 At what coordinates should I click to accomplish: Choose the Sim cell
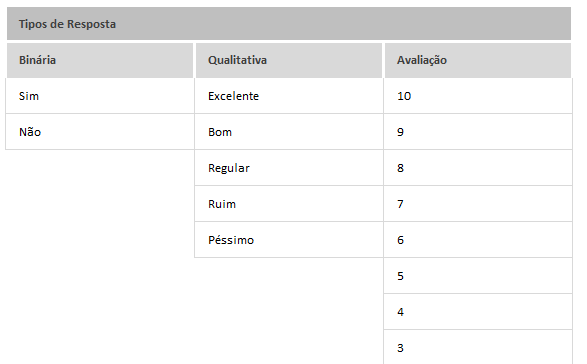[x=100, y=96]
